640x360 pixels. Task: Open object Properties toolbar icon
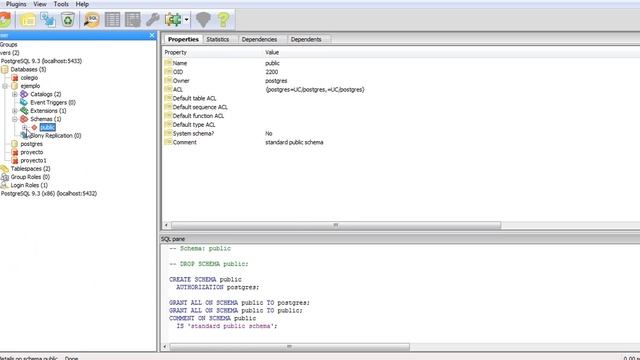tap(28, 20)
